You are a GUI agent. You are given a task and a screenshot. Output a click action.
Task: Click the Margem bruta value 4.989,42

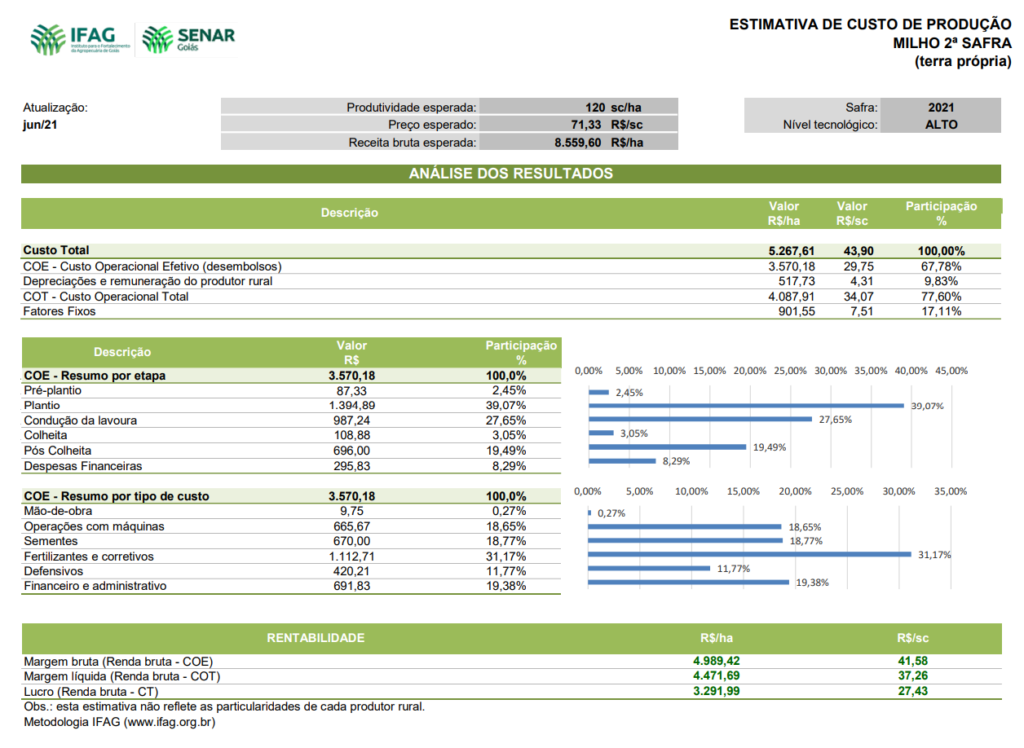pyautogui.click(x=716, y=661)
